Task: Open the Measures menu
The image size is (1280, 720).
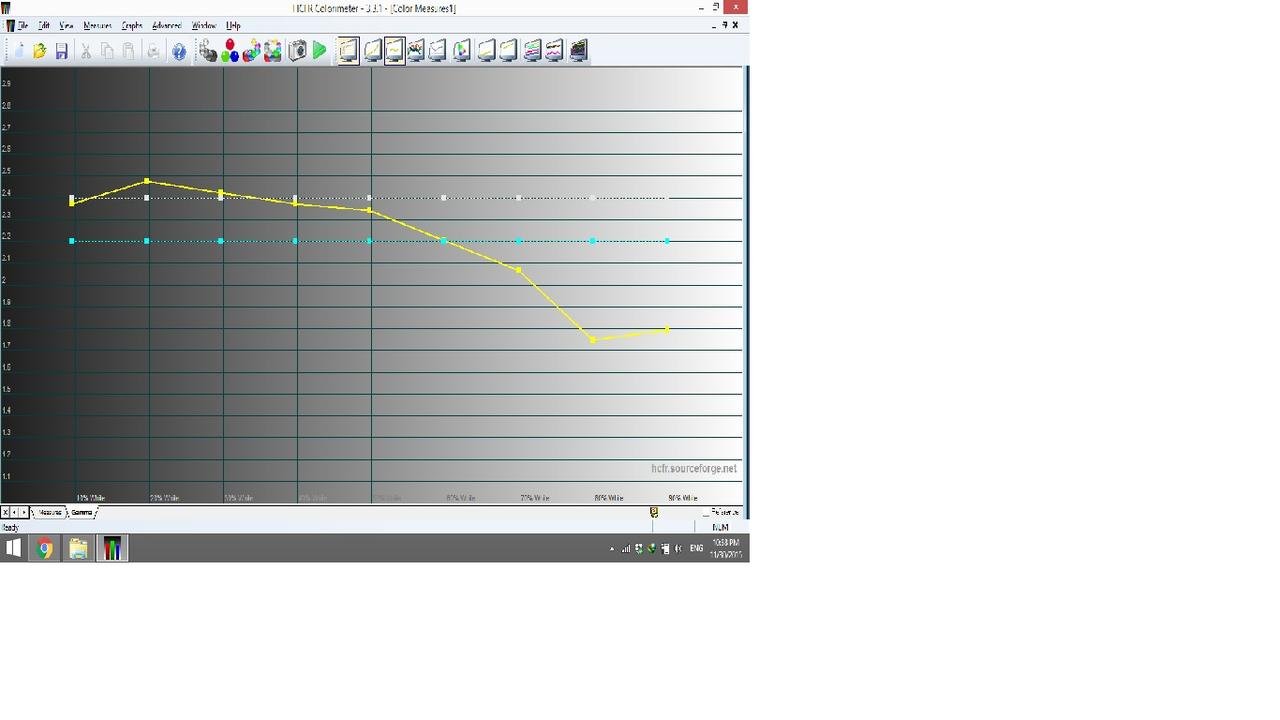Action: click(x=97, y=25)
